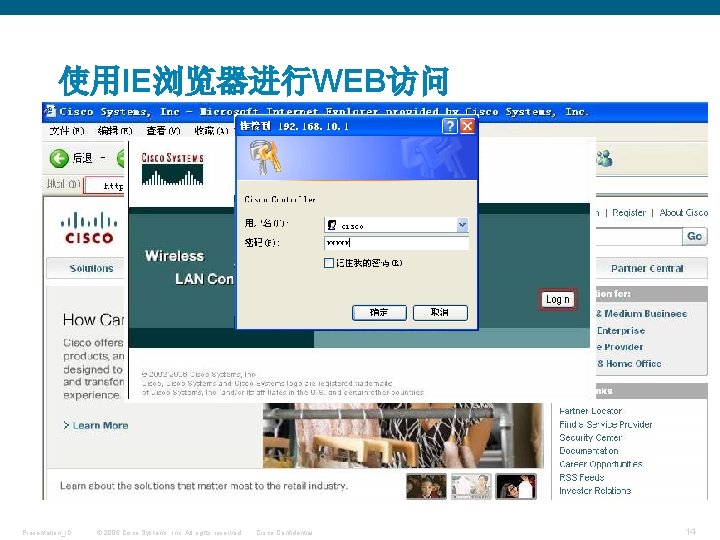Click the Enterprise link
The image size is (720, 540).
point(621,331)
